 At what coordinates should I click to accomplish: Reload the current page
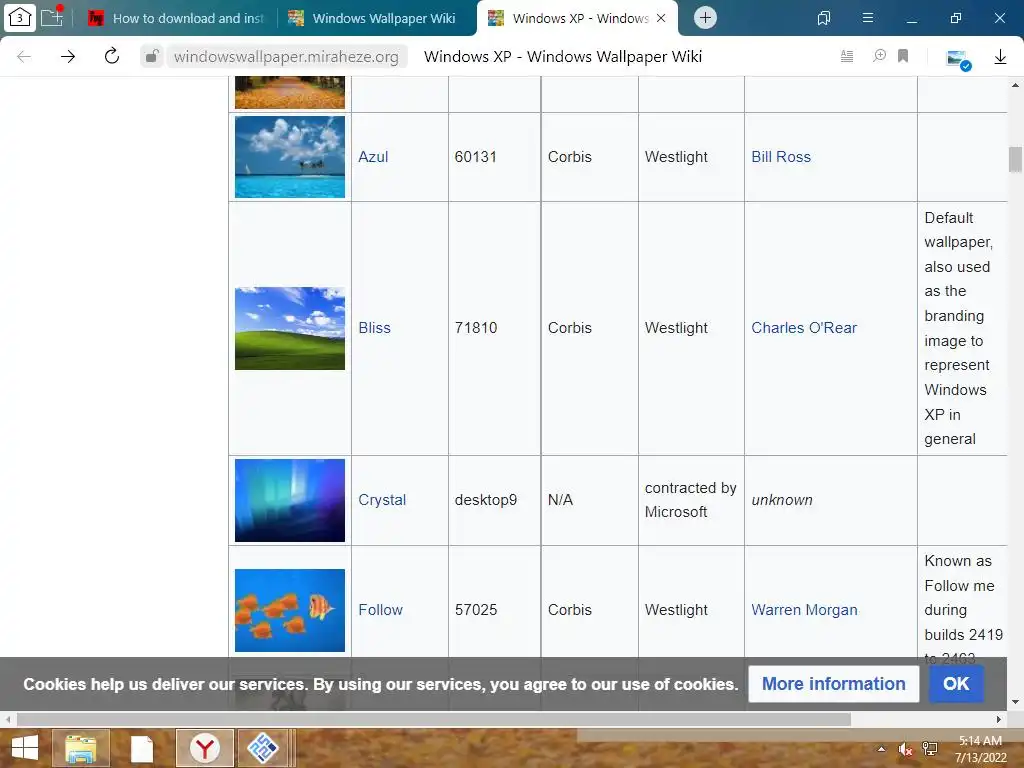pyautogui.click(x=112, y=56)
